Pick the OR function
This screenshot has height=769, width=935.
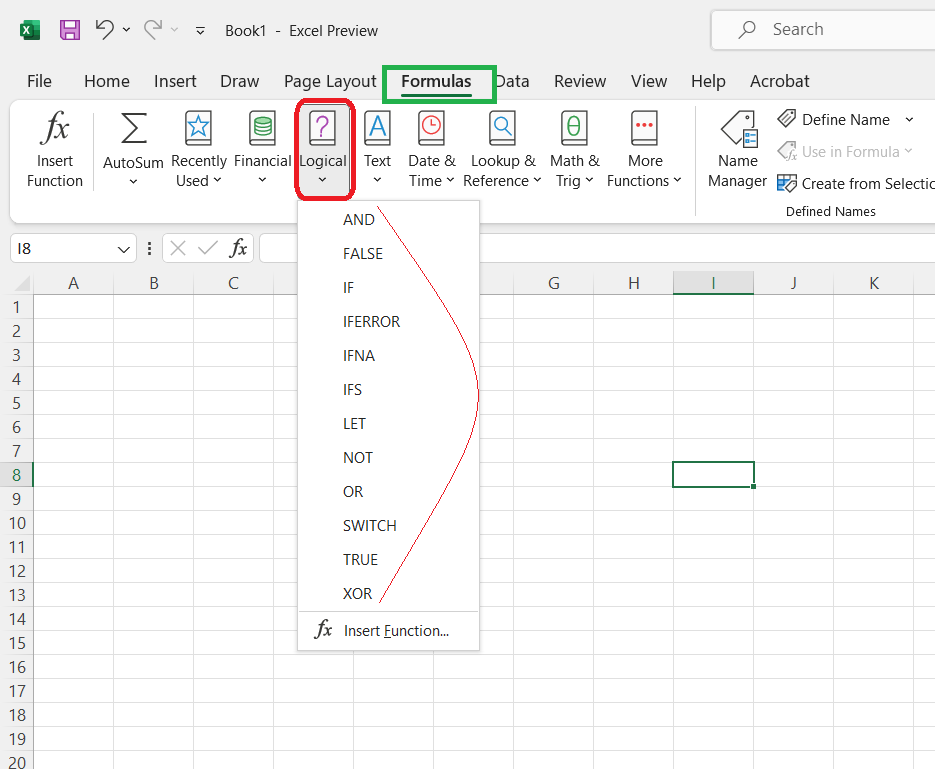[388, 491]
